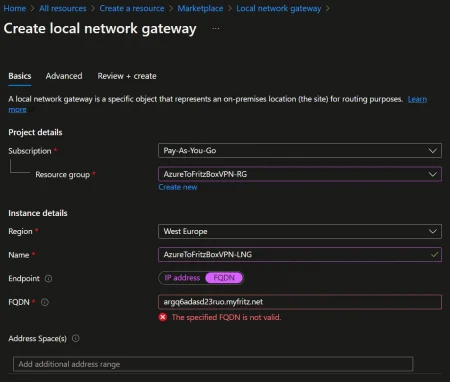Click into the FQDN input field
Image resolution: width=450 pixels, height=382 pixels.
(x=300, y=302)
